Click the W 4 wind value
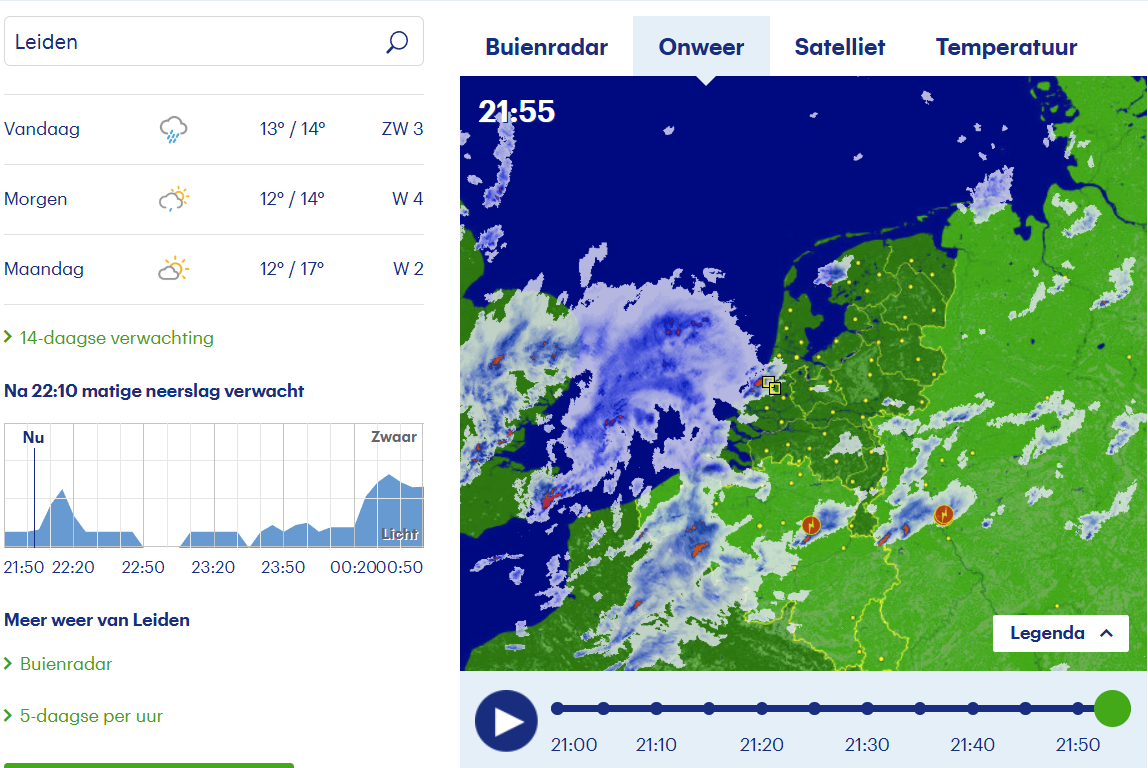 point(407,199)
